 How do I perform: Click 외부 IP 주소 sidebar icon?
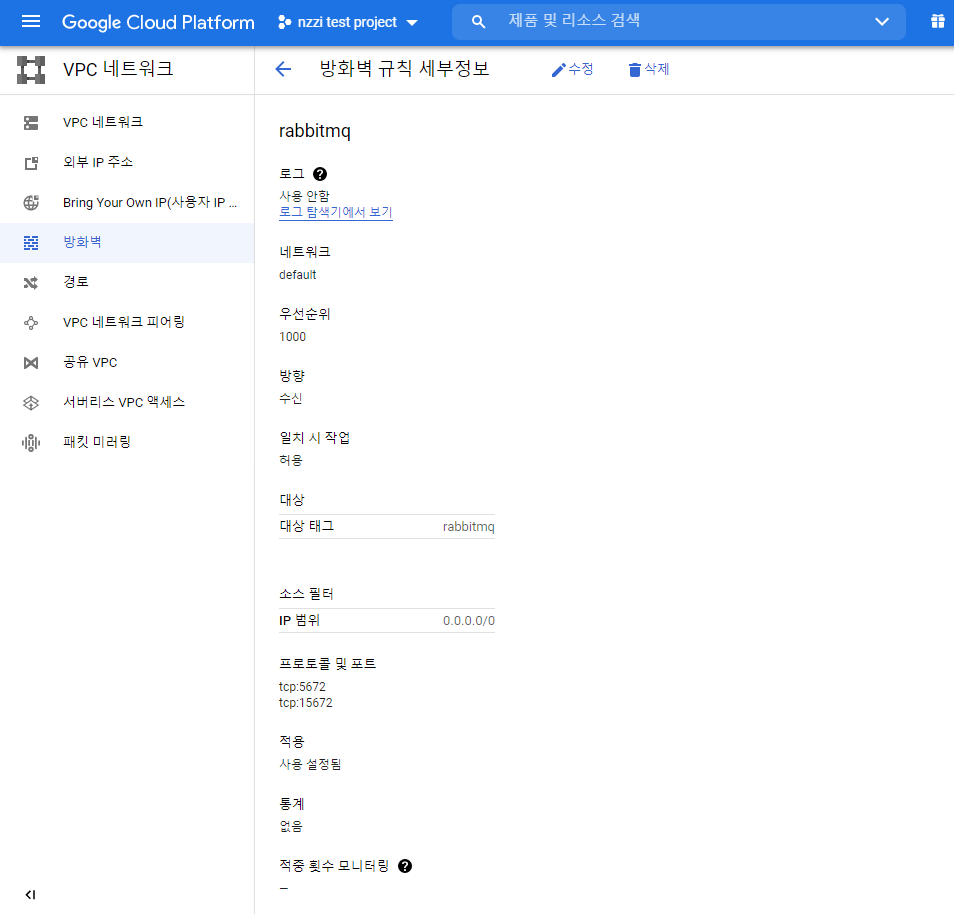pos(31,163)
